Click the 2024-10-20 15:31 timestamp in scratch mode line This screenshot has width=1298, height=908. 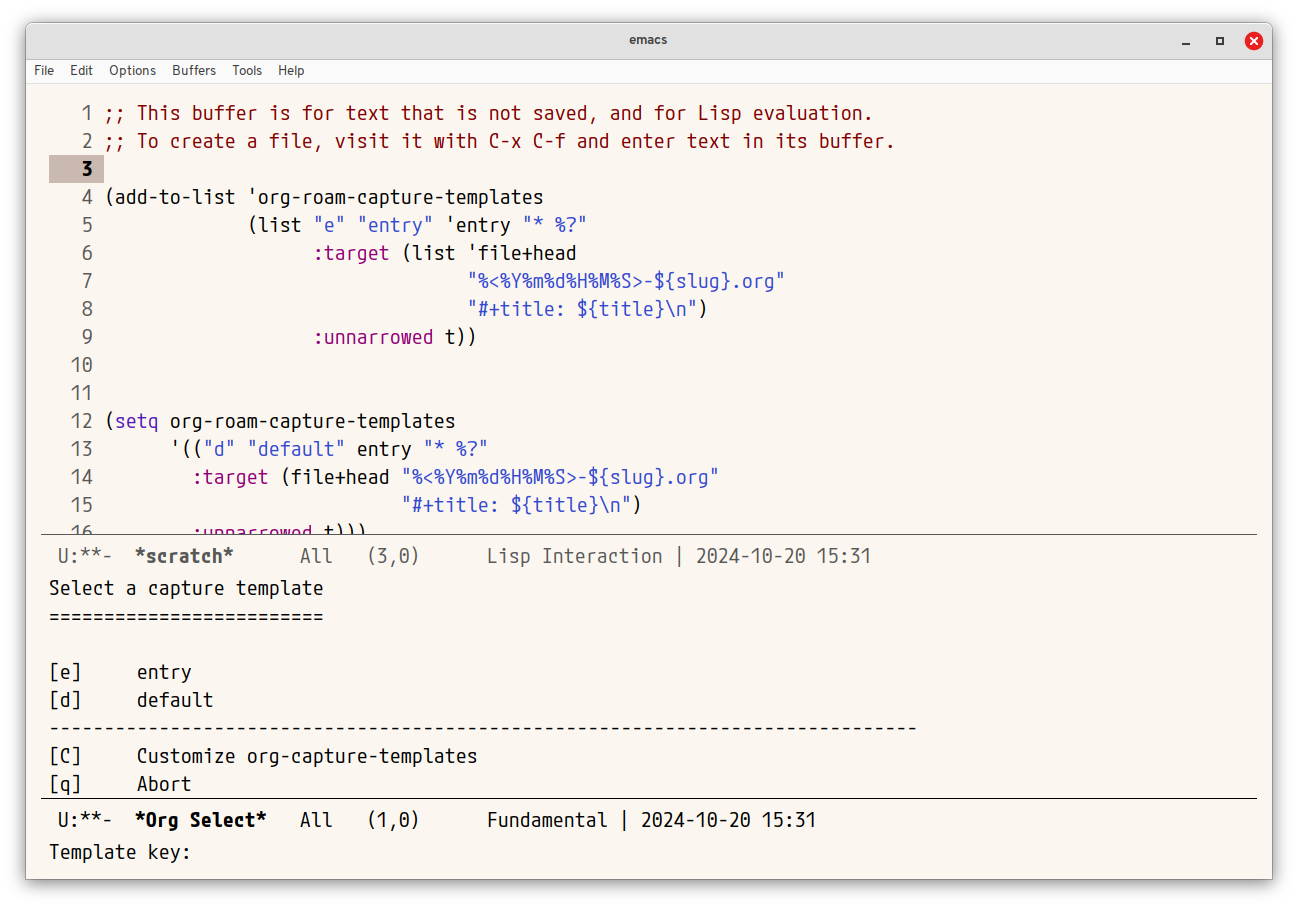click(783, 556)
